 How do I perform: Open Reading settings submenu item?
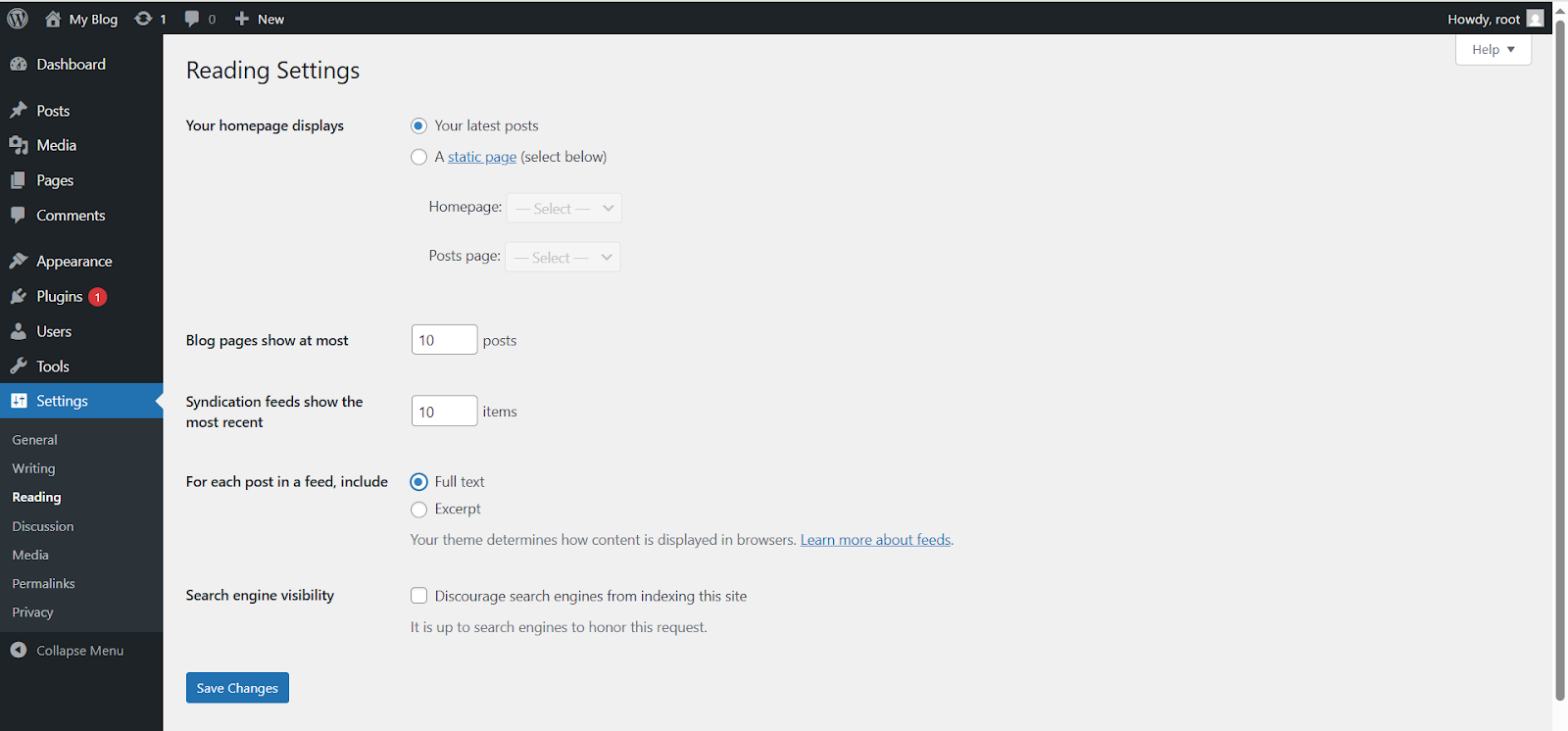click(x=36, y=497)
